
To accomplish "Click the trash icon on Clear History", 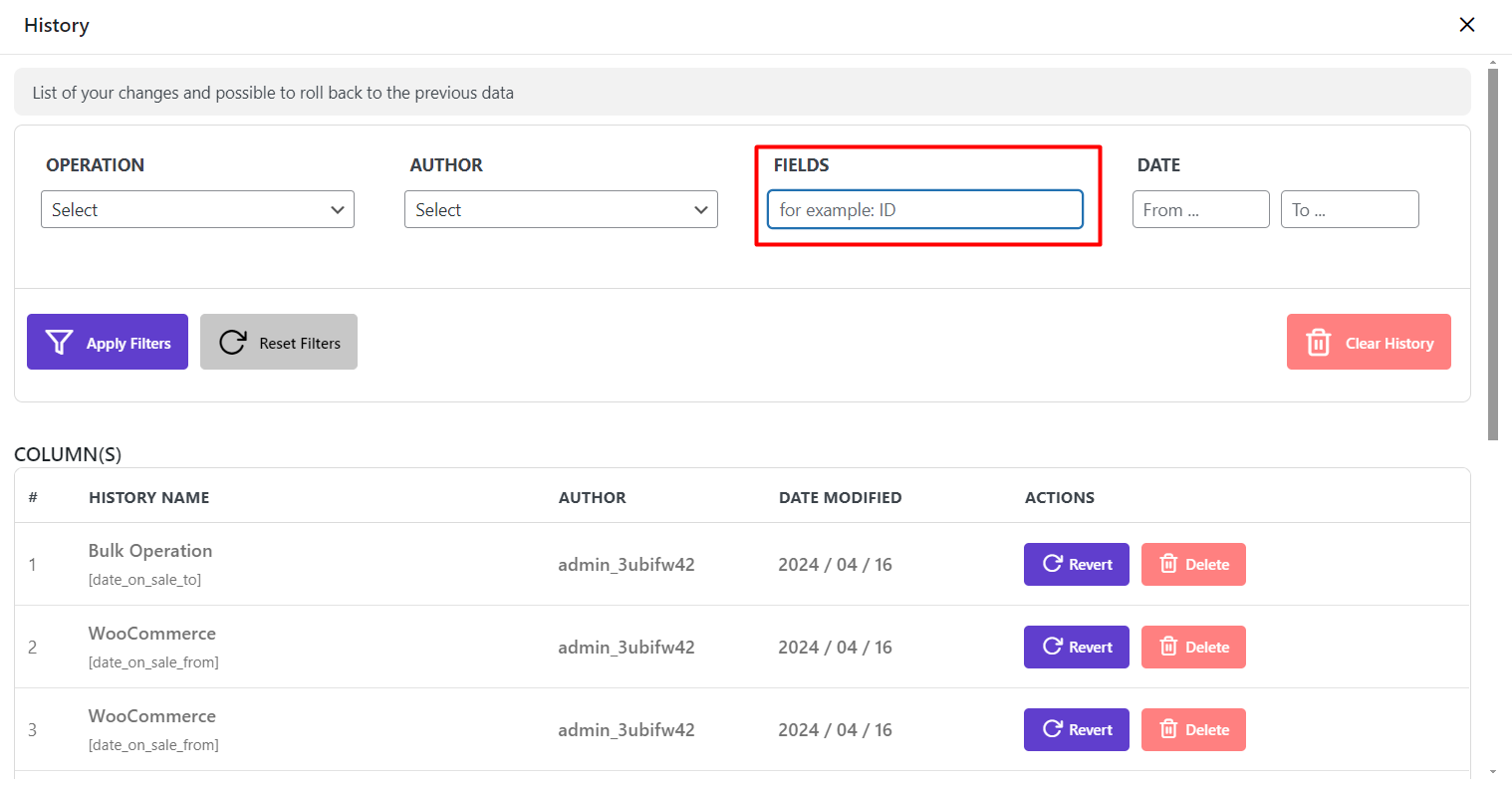I will click(1318, 343).
